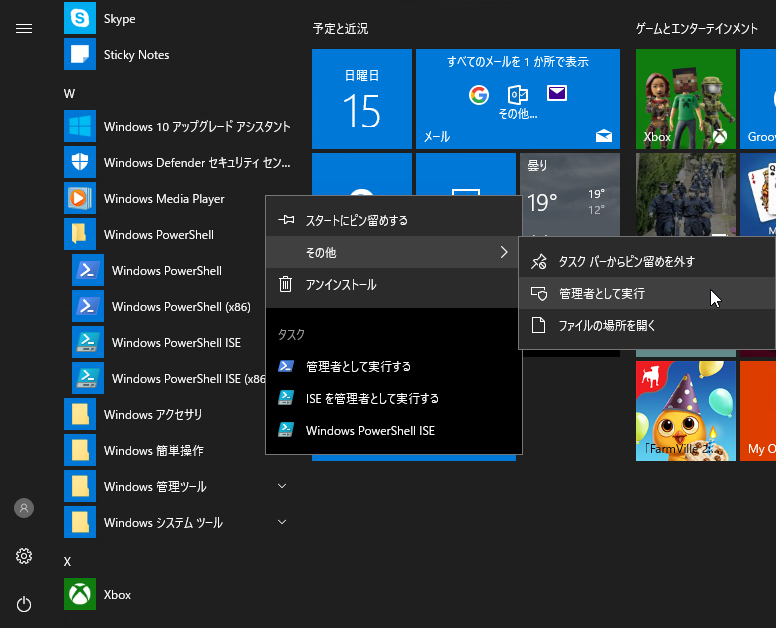
Task: Click the unpin icon beside タスク バーからピン留めを外す
Action: point(538,261)
